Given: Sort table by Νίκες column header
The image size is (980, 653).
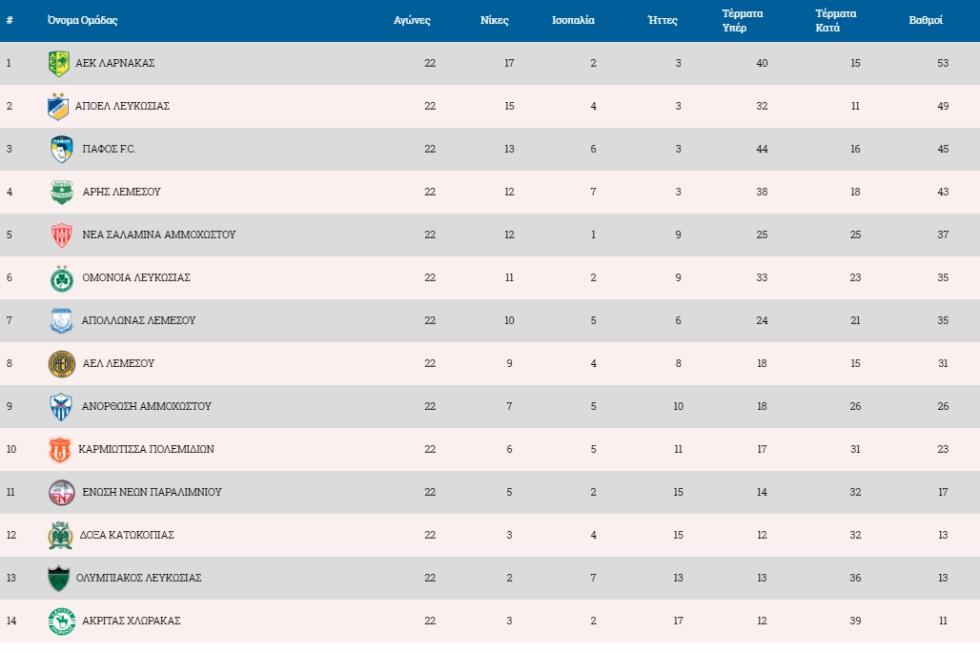Looking at the screenshot, I should click(x=495, y=21).
